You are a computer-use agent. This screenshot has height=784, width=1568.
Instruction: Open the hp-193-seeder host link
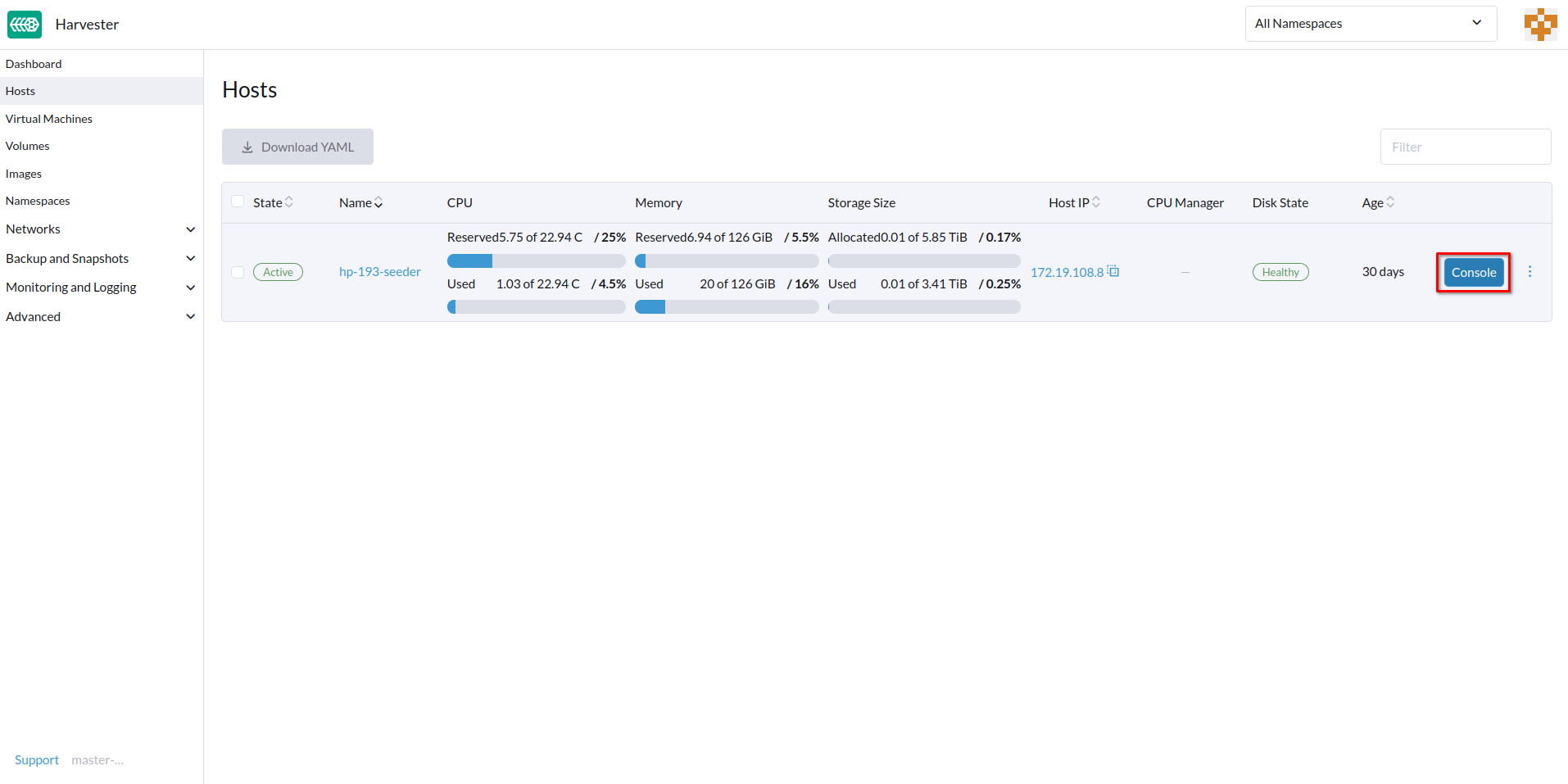(379, 272)
